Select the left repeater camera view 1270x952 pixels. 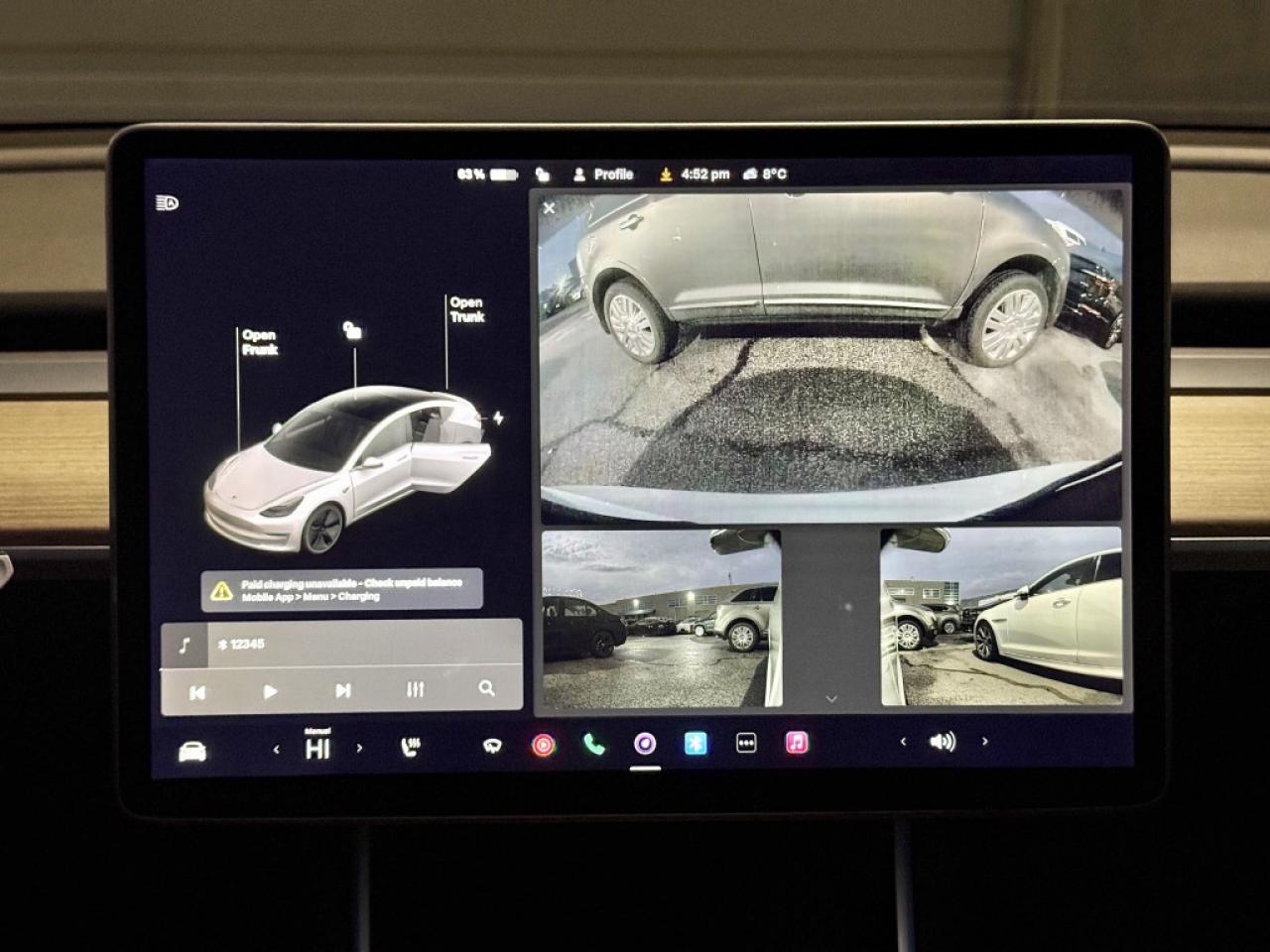tap(661, 618)
